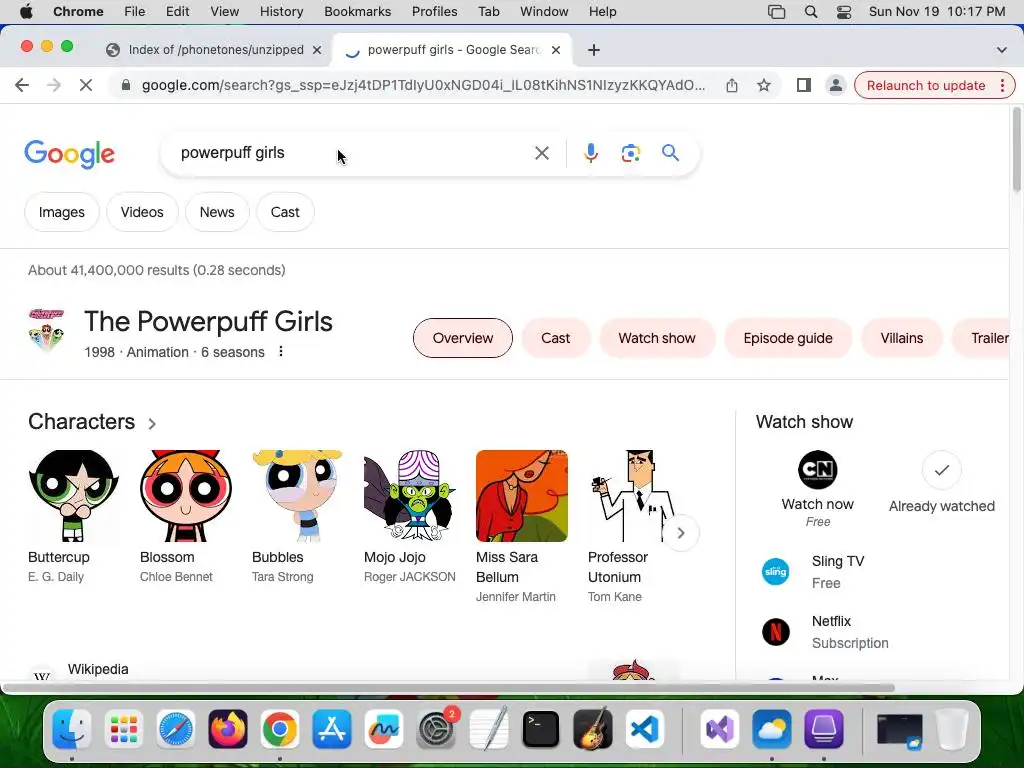Click the horizontal page scrollbar
1024x768 pixels.
pos(447,688)
